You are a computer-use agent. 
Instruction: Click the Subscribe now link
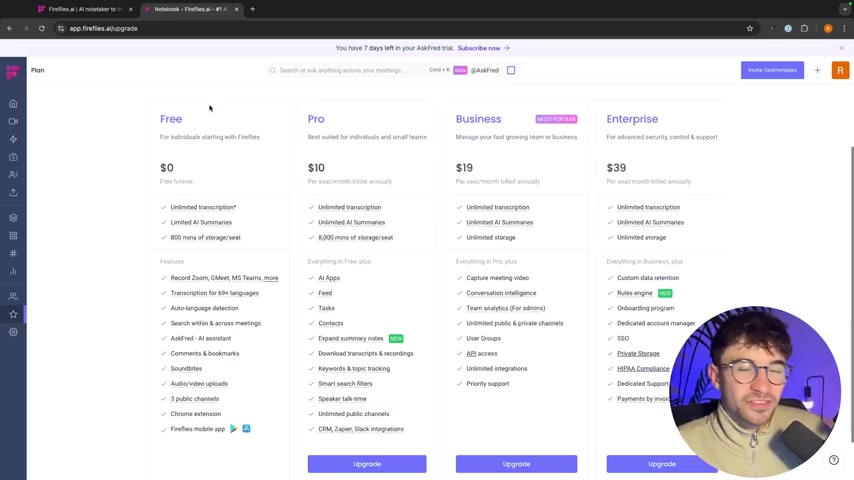click(483, 48)
